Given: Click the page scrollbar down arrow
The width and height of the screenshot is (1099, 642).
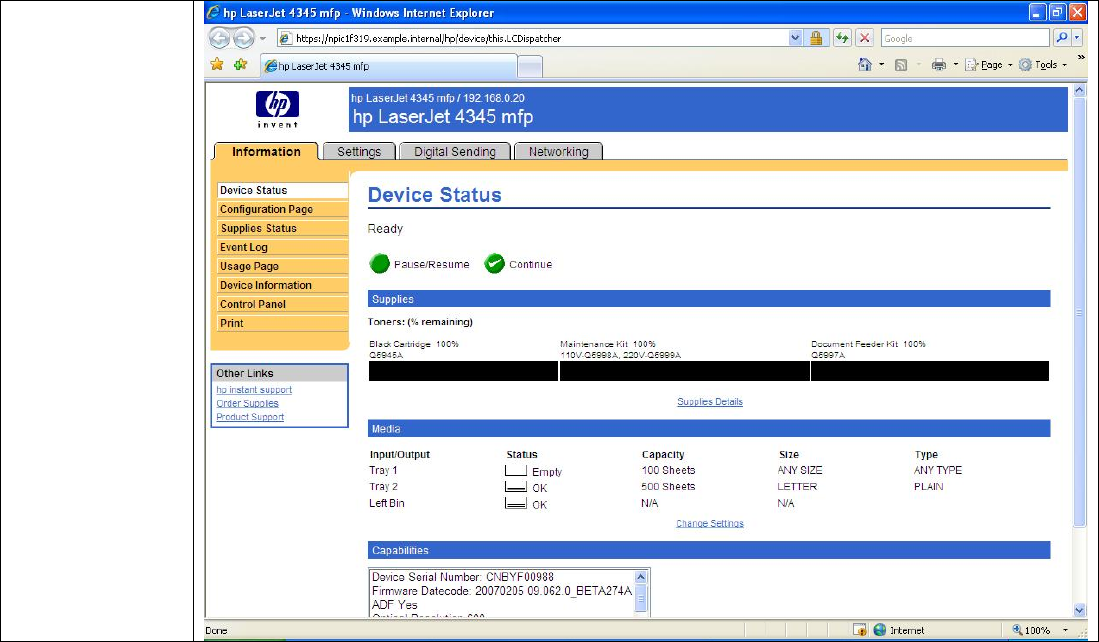Looking at the screenshot, I should pyautogui.click(x=1079, y=610).
